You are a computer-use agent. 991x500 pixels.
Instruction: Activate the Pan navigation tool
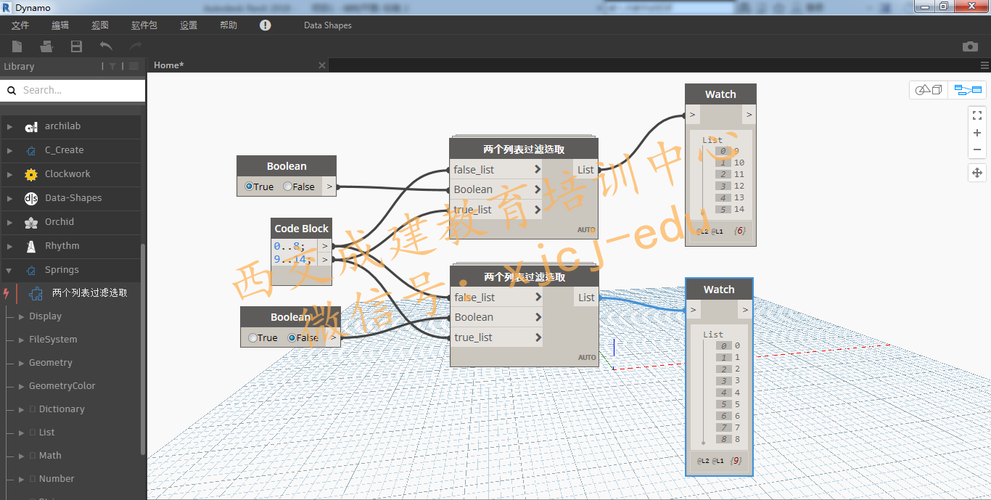977,173
